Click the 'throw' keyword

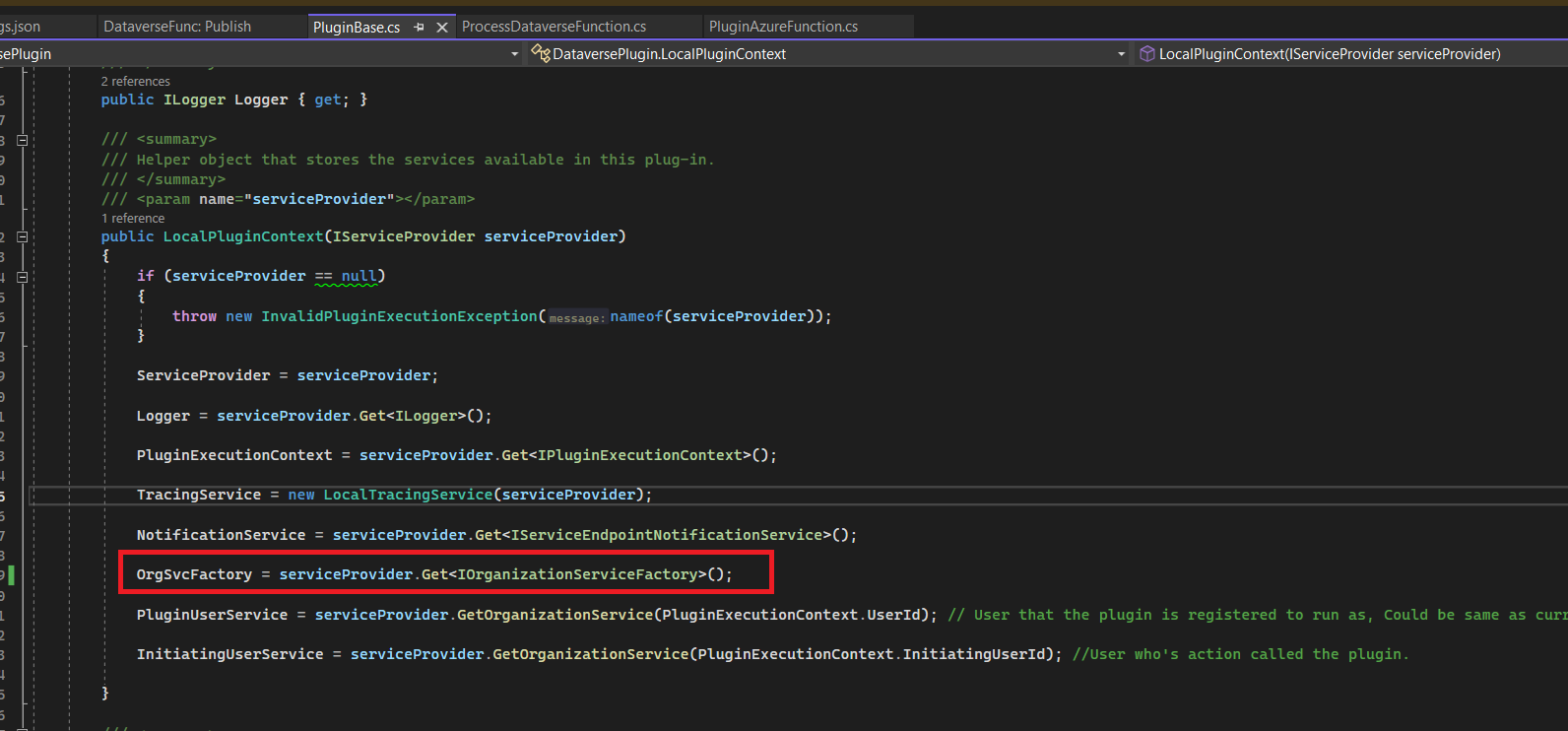point(194,316)
